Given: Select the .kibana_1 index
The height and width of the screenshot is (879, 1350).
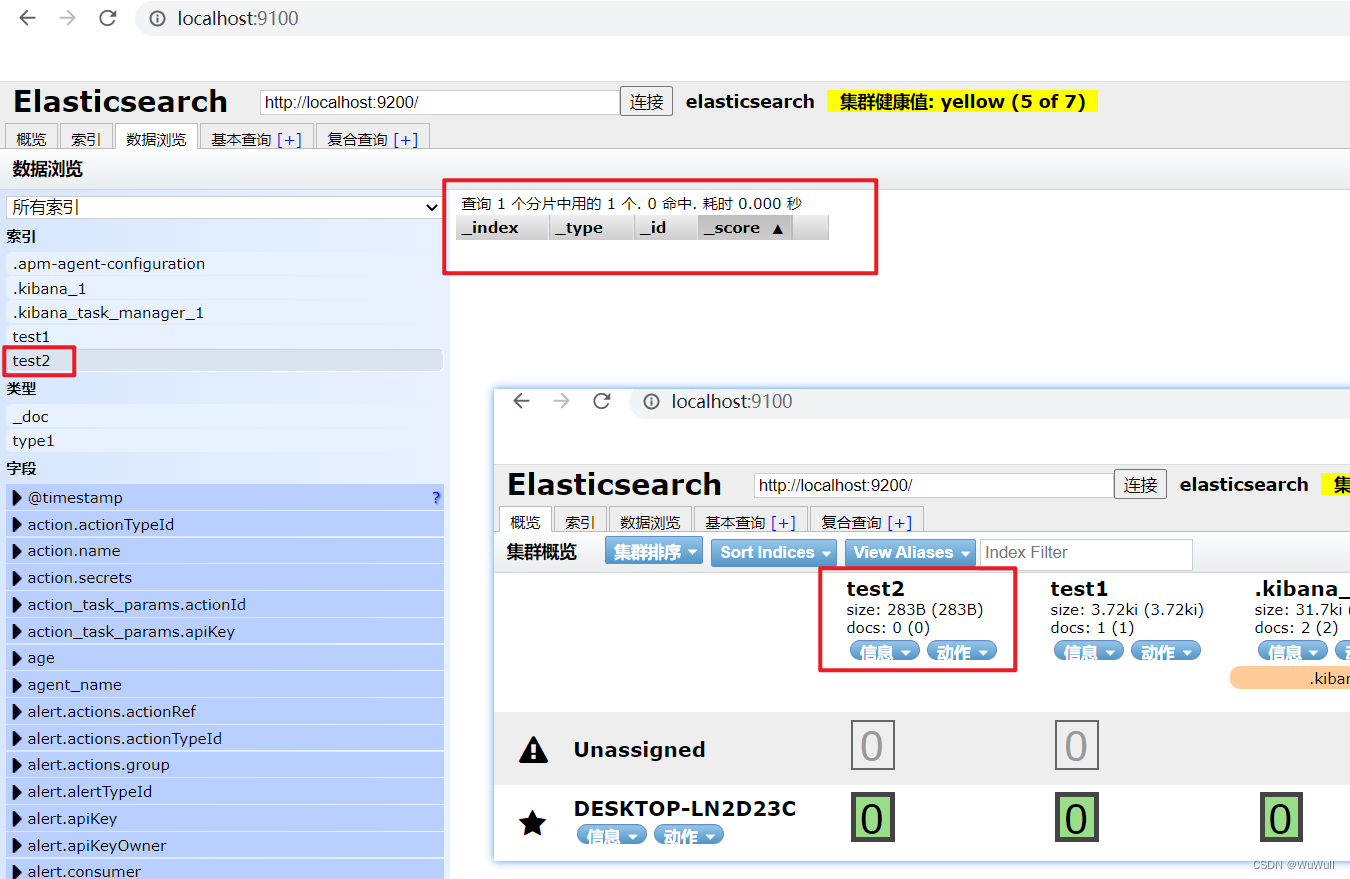Looking at the screenshot, I should pyautogui.click(x=224, y=288).
